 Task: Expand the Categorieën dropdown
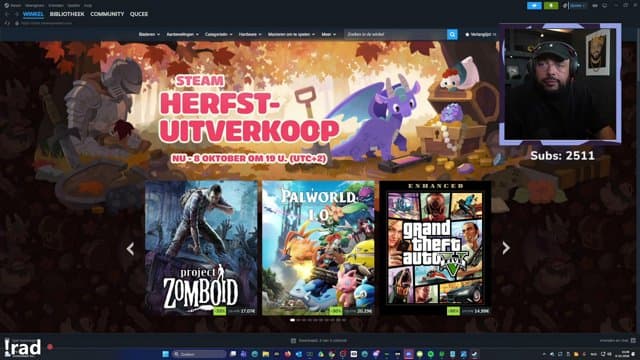point(218,35)
